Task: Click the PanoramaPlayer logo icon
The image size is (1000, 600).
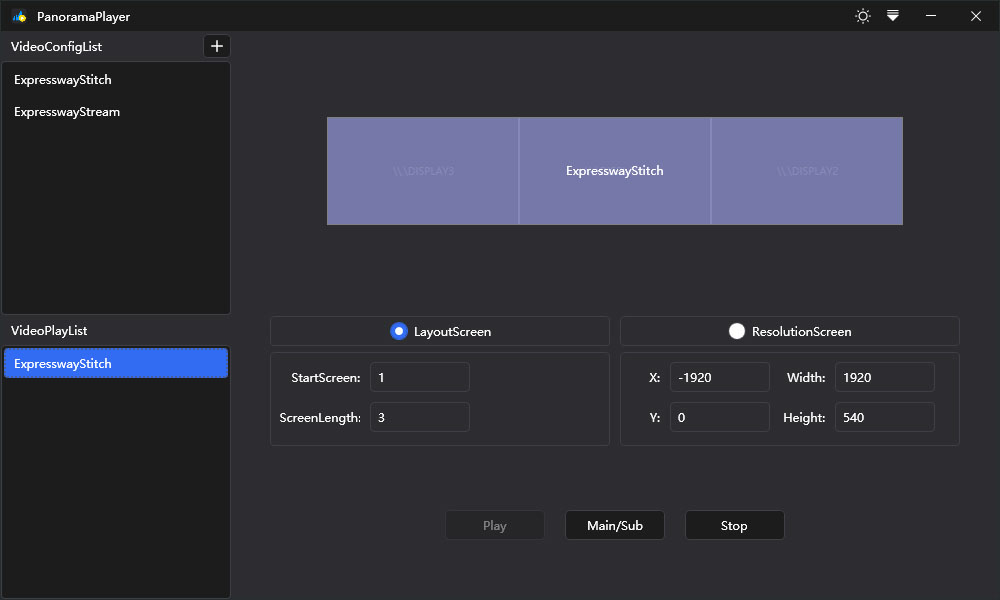Action: 19,16
